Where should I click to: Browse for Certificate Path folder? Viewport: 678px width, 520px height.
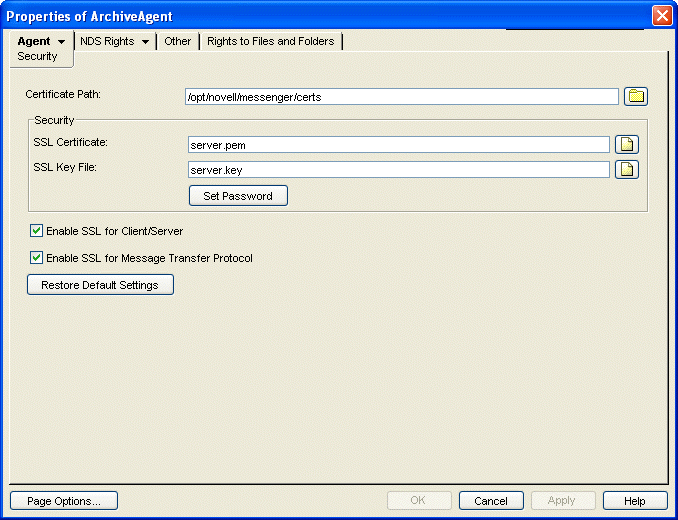pos(636,96)
